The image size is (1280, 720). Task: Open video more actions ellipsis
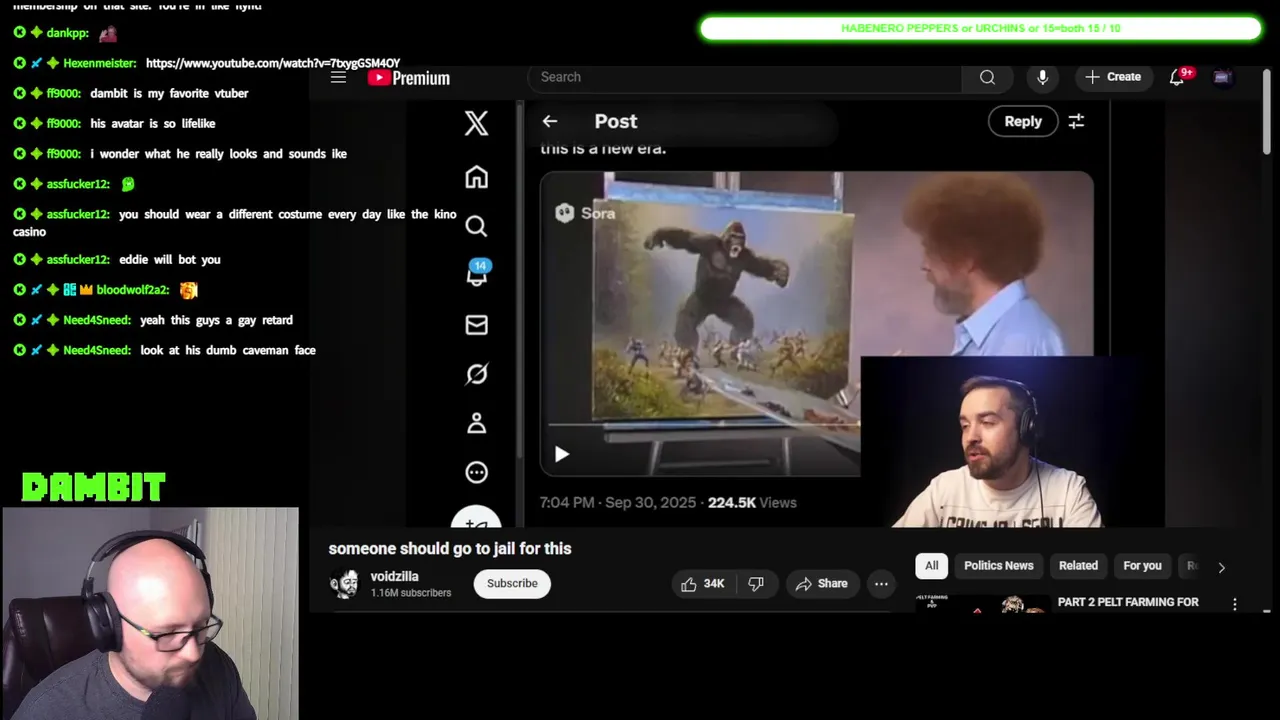tap(881, 584)
